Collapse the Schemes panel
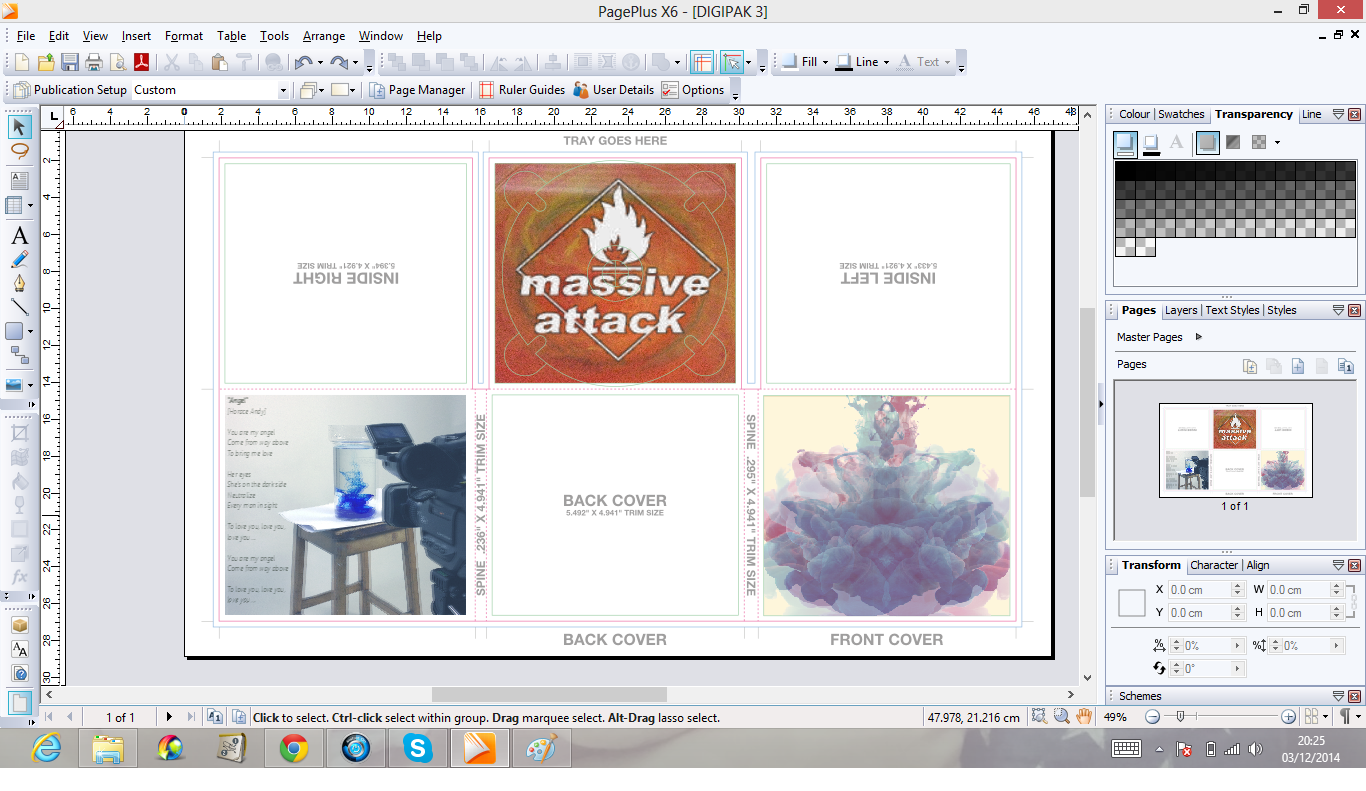The height and width of the screenshot is (791, 1366). coord(1338,696)
